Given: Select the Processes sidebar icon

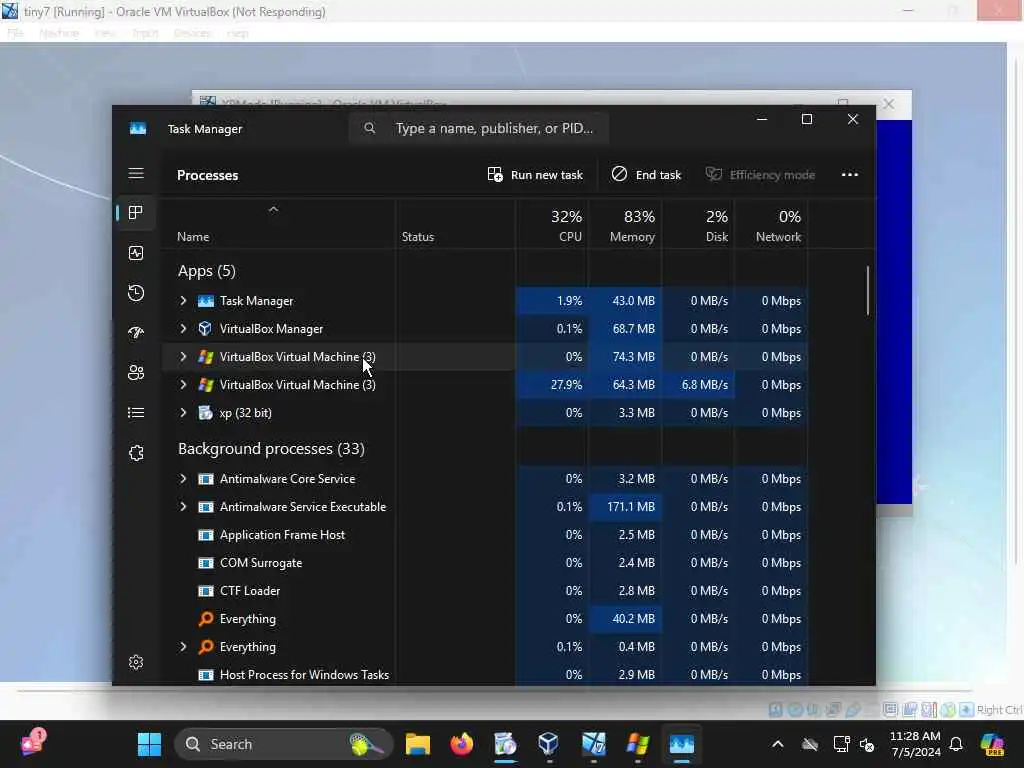Looking at the screenshot, I should pyautogui.click(x=136, y=213).
